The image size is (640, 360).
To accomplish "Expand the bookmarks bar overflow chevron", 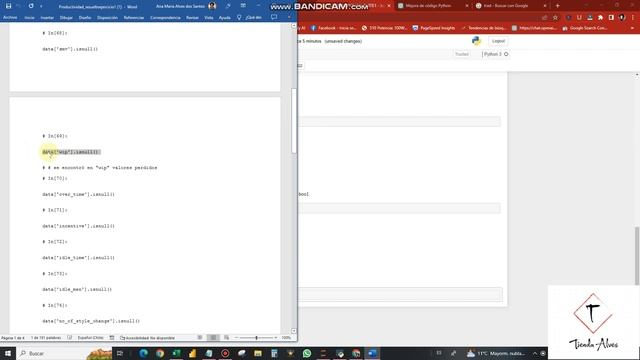I will (x=632, y=28).
